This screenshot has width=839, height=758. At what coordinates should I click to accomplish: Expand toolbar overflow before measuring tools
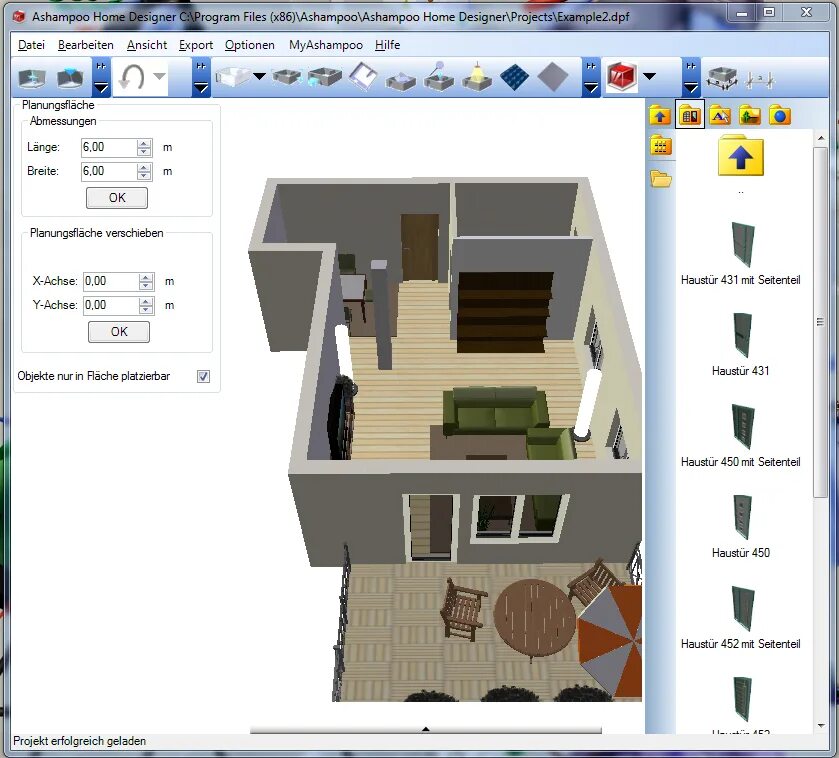[x=691, y=77]
